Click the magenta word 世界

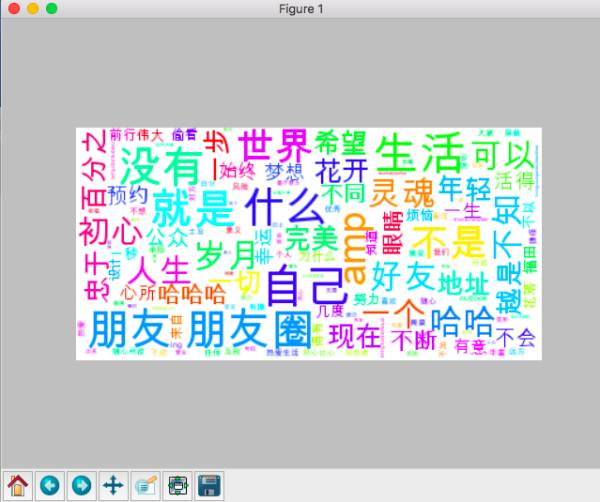pos(275,146)
